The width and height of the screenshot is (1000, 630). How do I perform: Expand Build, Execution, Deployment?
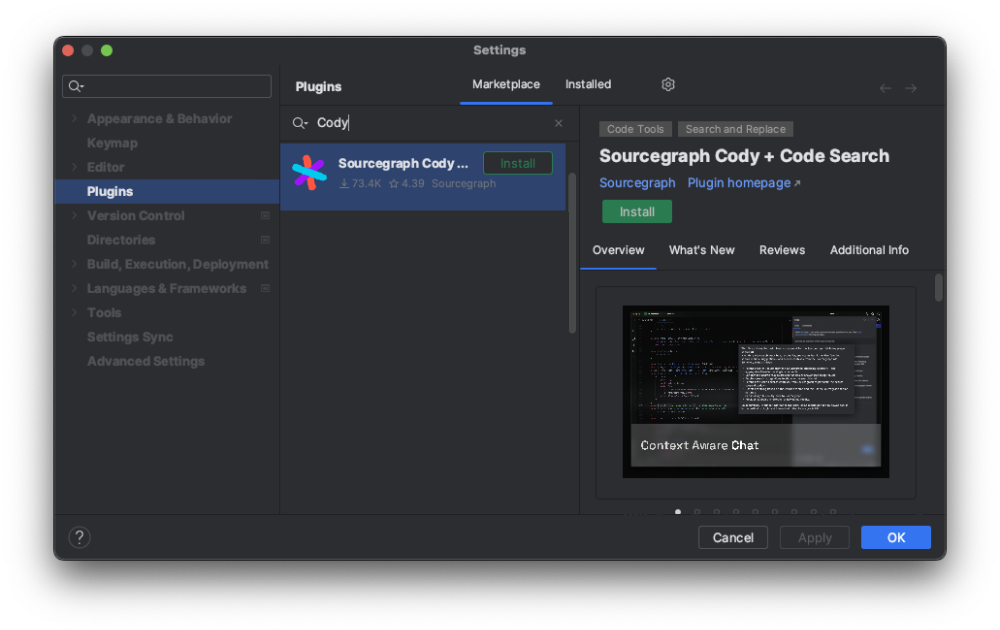(73, 264)
